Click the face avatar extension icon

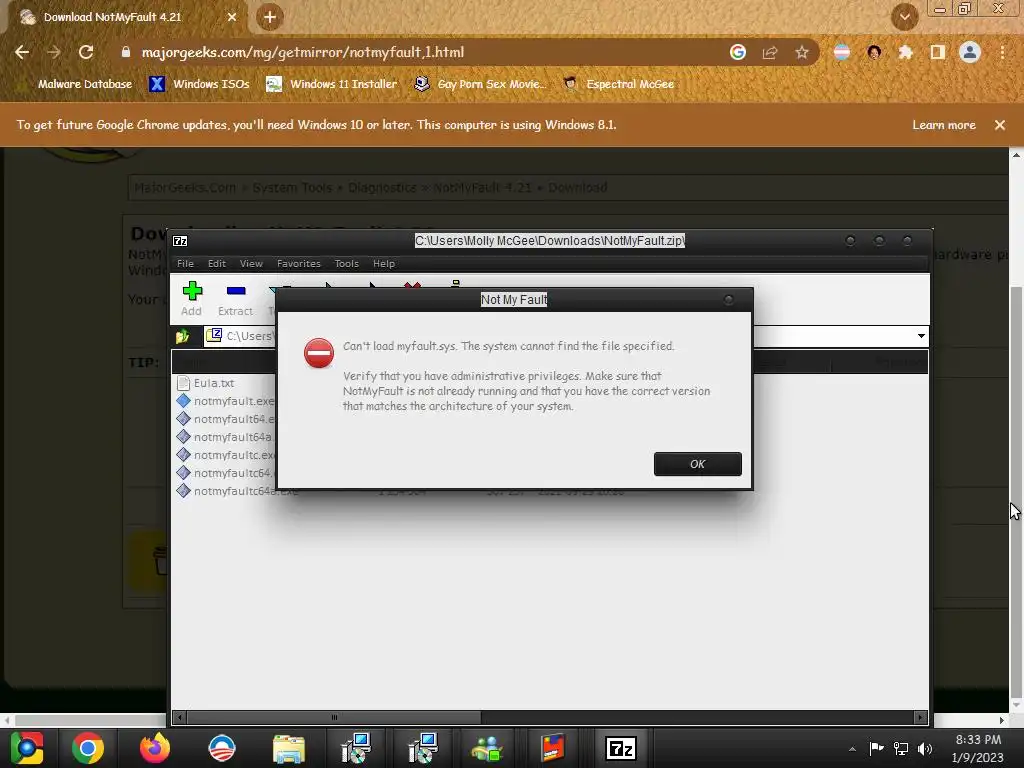click(874, 52)
